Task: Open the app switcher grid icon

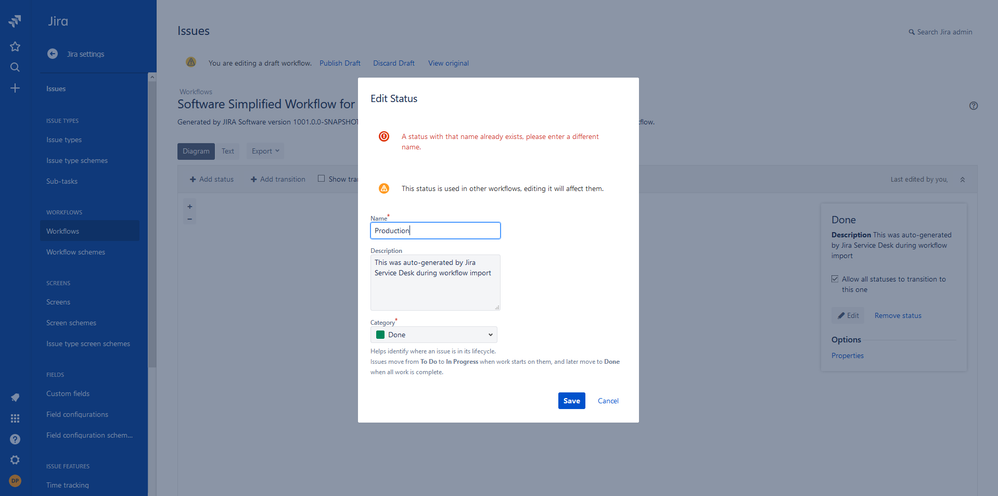Action: 15,418
